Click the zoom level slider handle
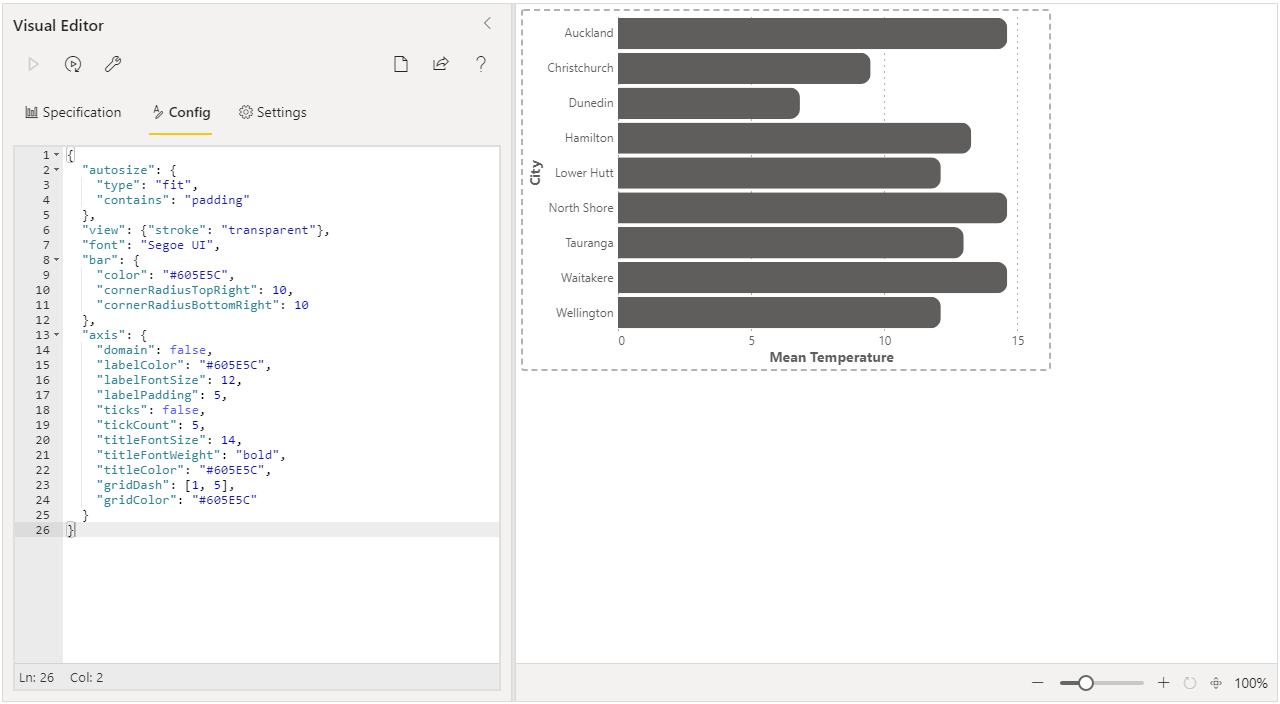1280x704 pixels. click(1085, 683)
